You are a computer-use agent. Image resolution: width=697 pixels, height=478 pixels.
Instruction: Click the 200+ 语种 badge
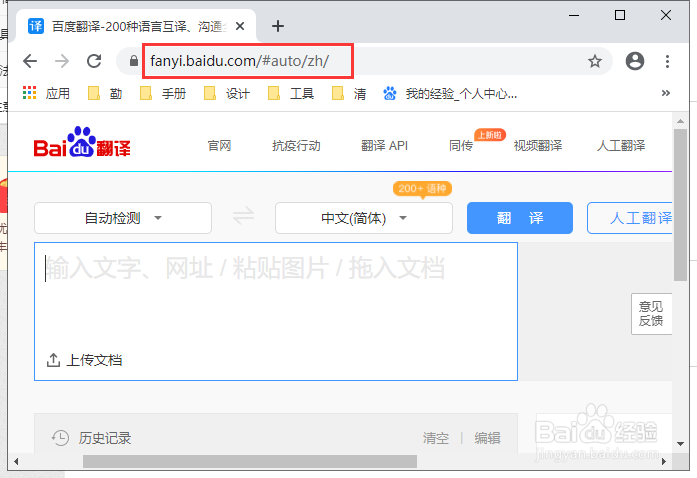422,189
